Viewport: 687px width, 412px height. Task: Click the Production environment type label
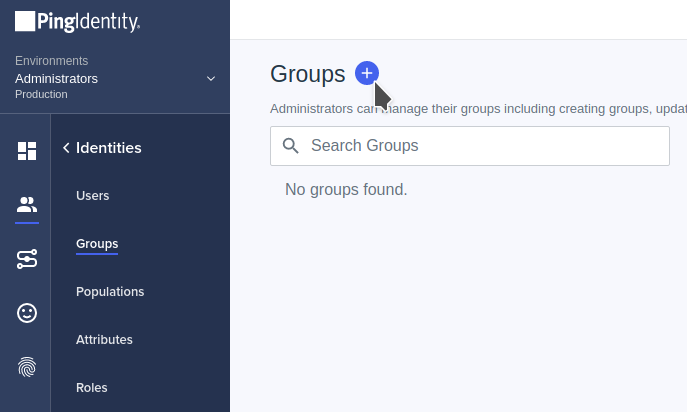click(41, 94)
